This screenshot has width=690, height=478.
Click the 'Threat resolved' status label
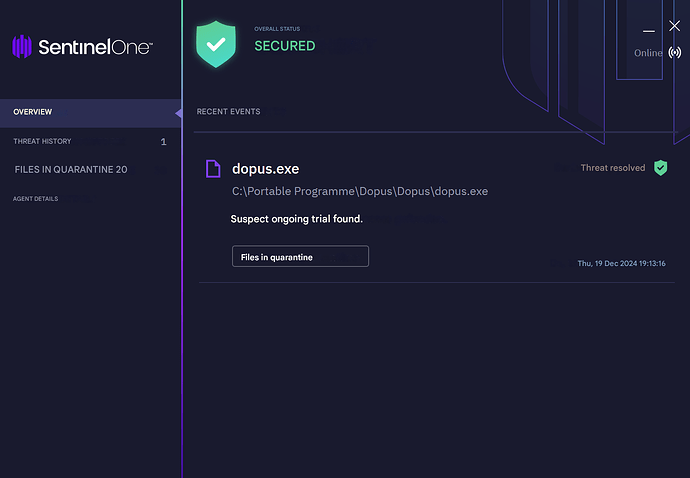click(x=613, y=168)
